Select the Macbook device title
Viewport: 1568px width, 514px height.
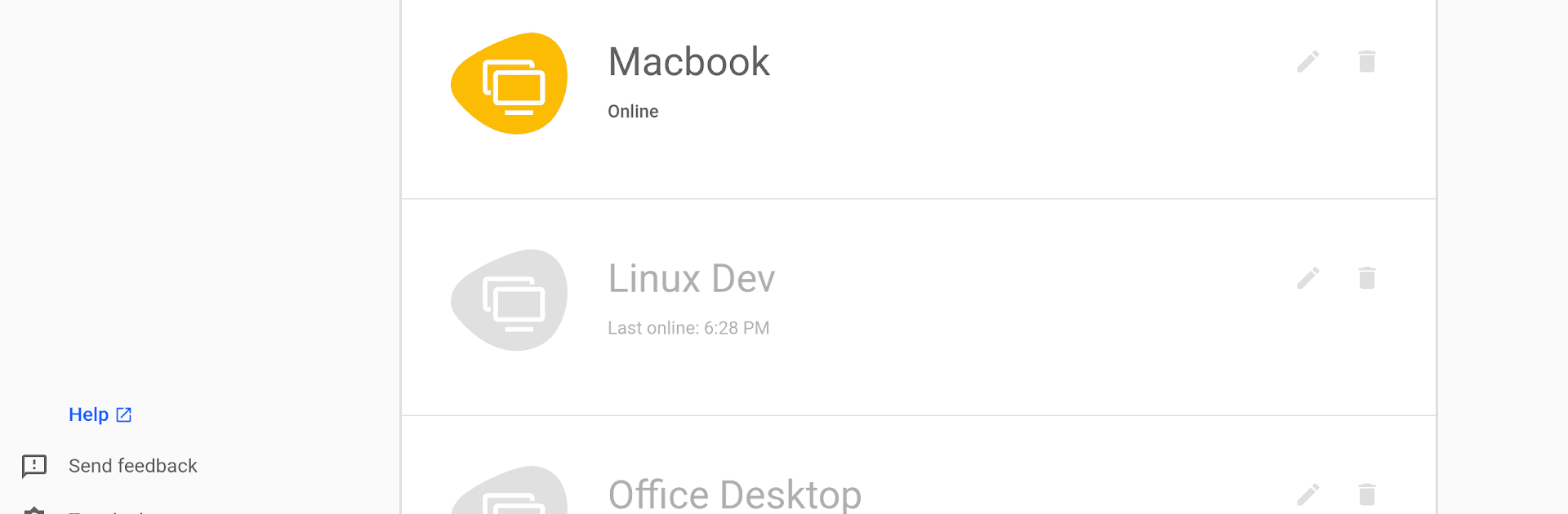[x=688, y=62]
